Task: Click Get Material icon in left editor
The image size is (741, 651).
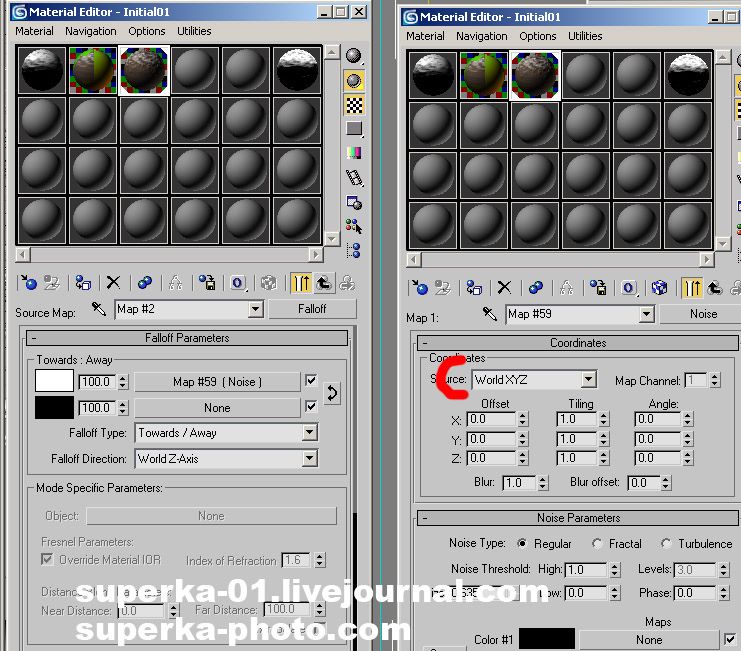Action: click(28, 283)
